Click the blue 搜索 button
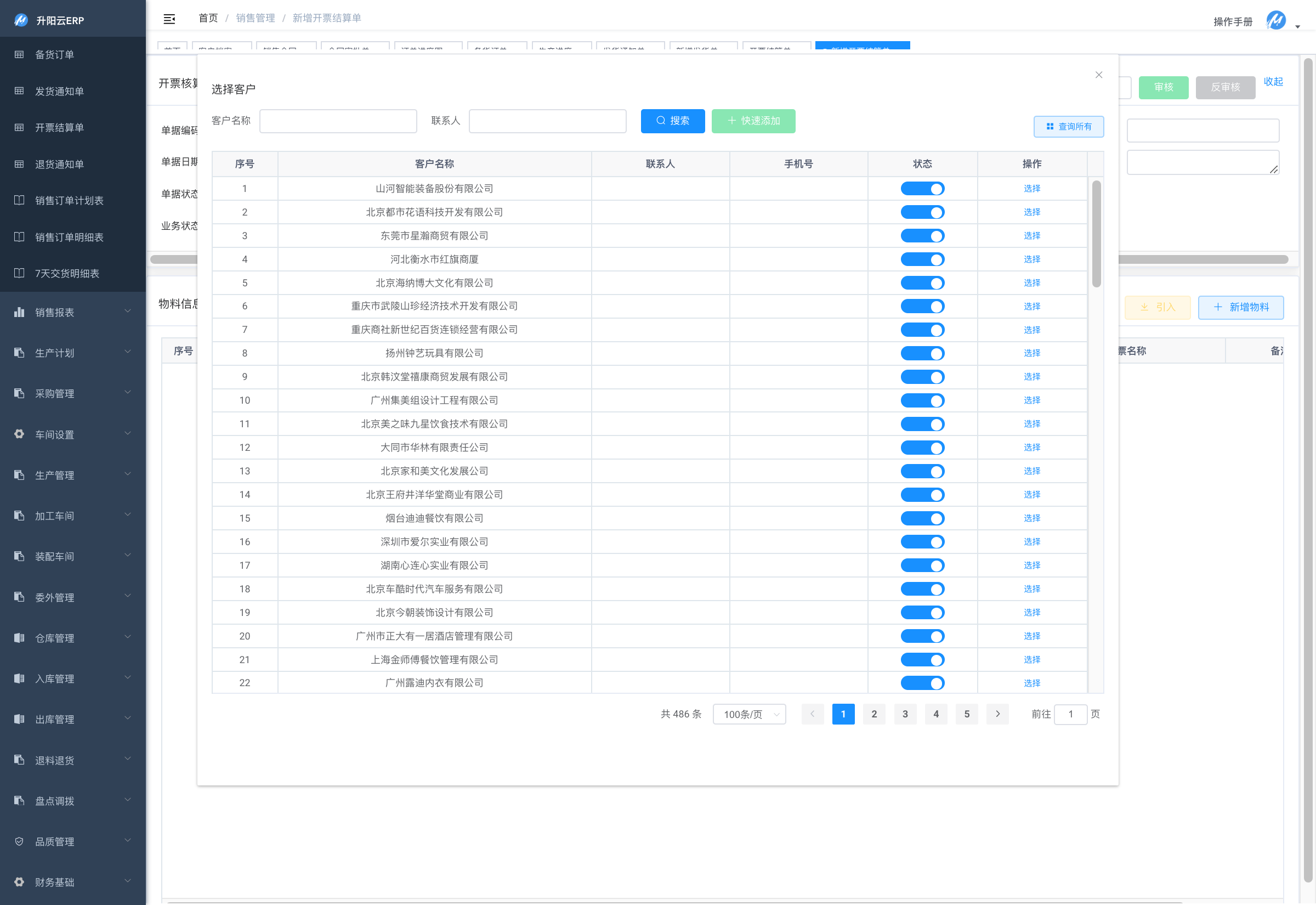 point(672,121)
